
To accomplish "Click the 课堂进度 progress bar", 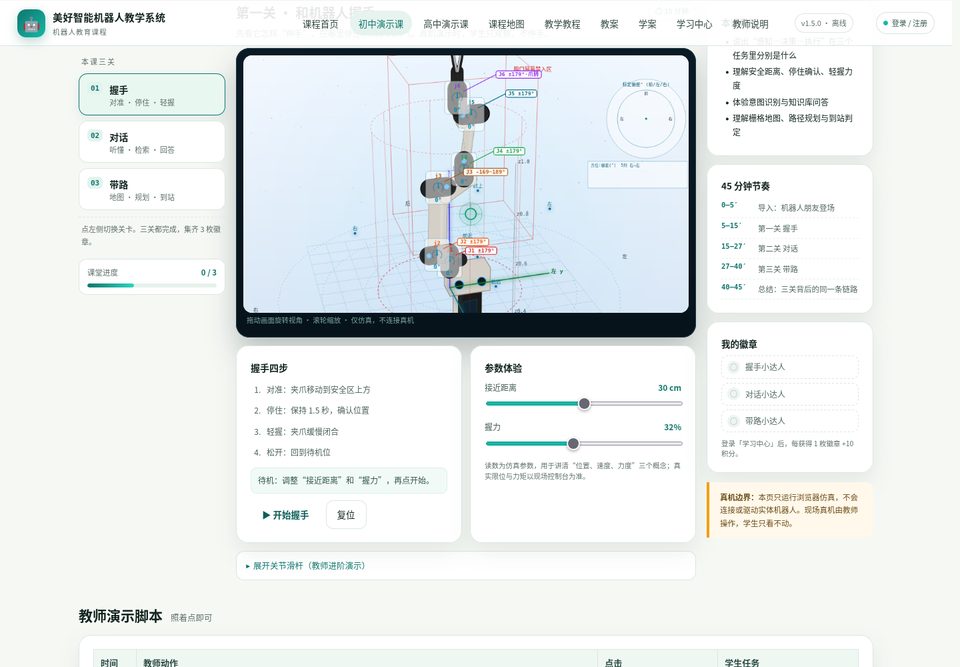I will pos(152,285).
